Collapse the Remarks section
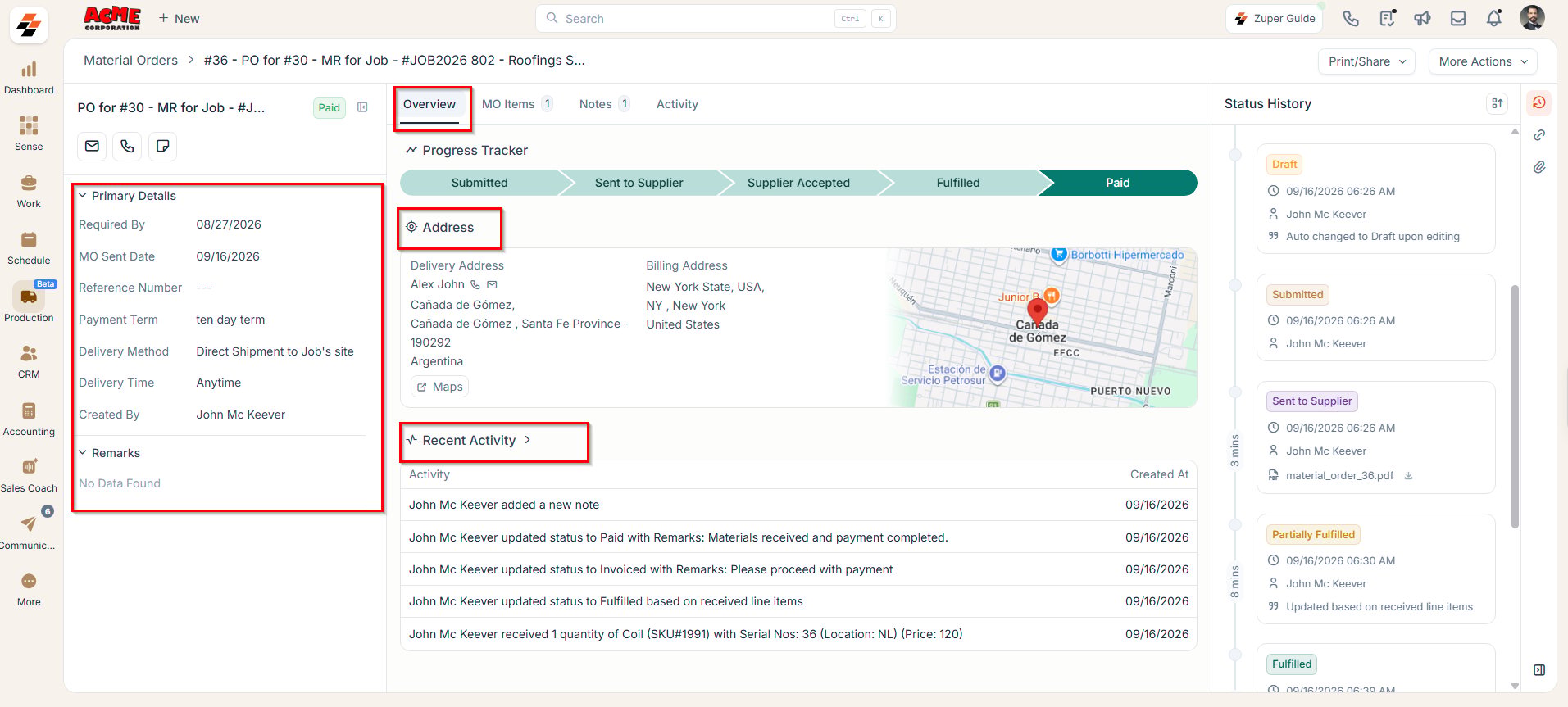1568x707 pixels. coord(82,453)
